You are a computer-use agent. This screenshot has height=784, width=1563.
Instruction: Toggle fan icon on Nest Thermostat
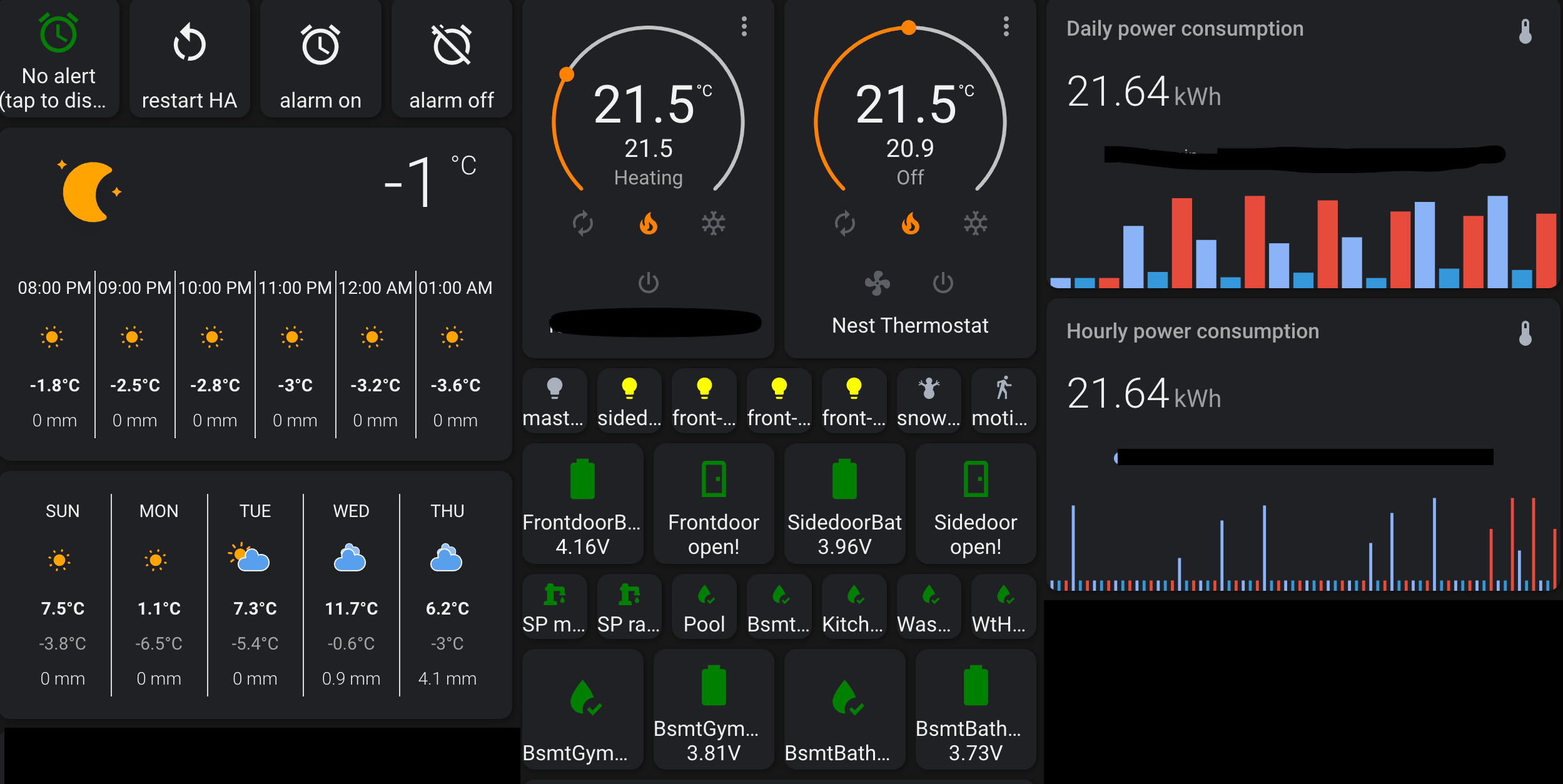pos(877,283)
